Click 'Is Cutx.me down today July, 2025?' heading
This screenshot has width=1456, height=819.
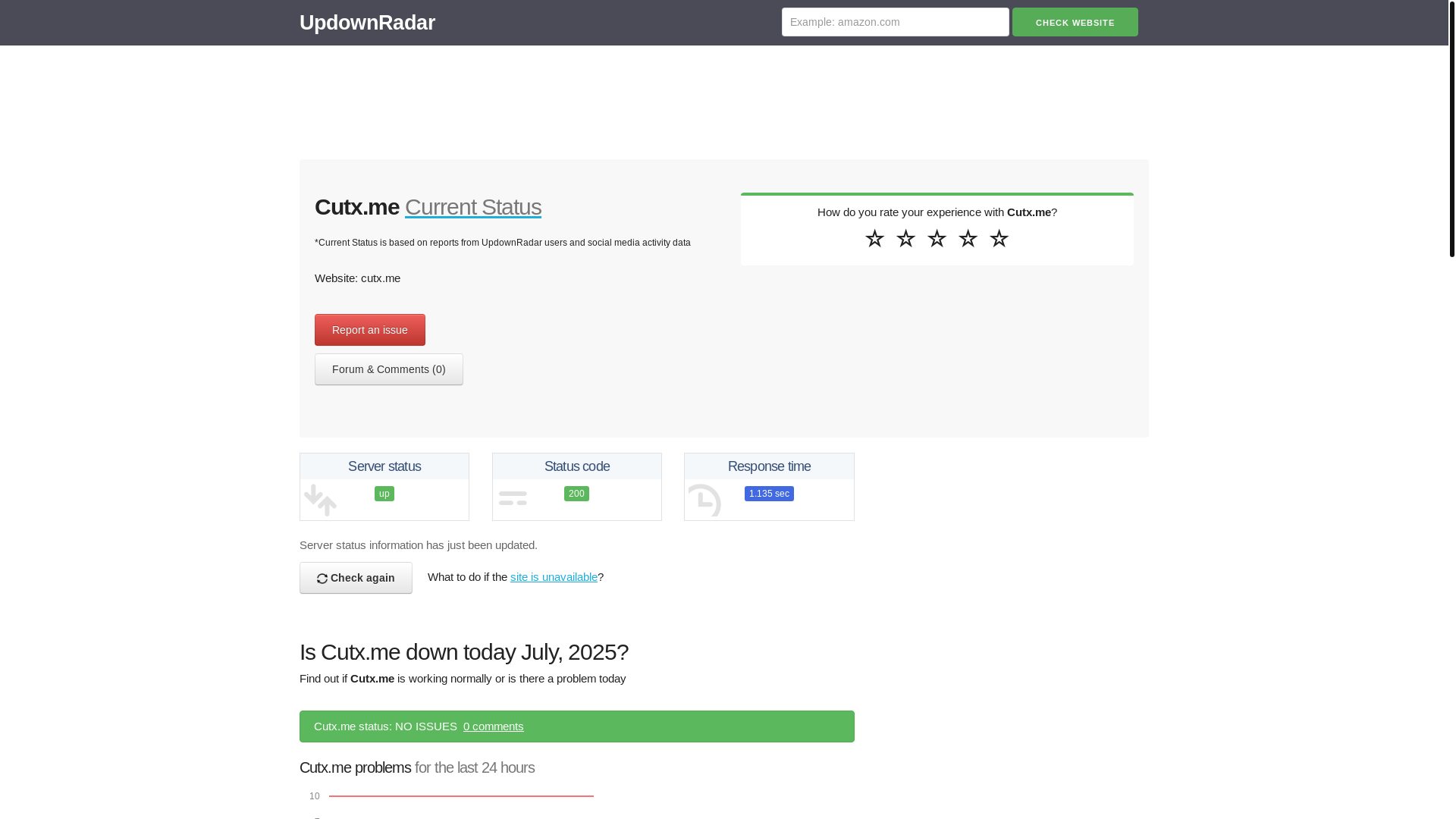464,652
